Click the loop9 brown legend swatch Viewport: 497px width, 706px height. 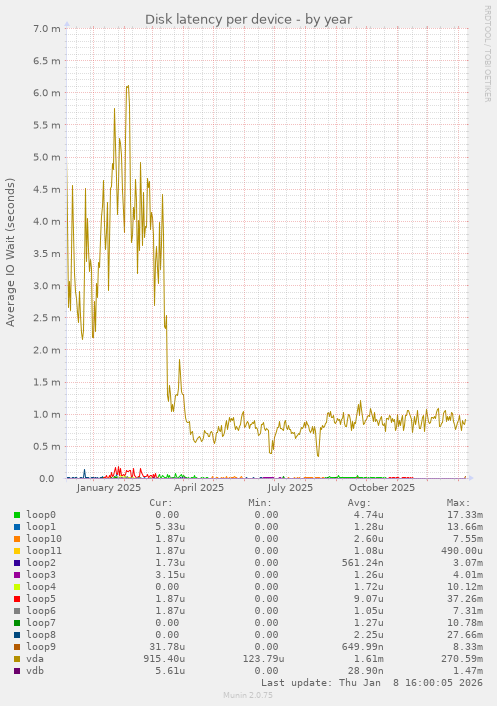(17, 647)
